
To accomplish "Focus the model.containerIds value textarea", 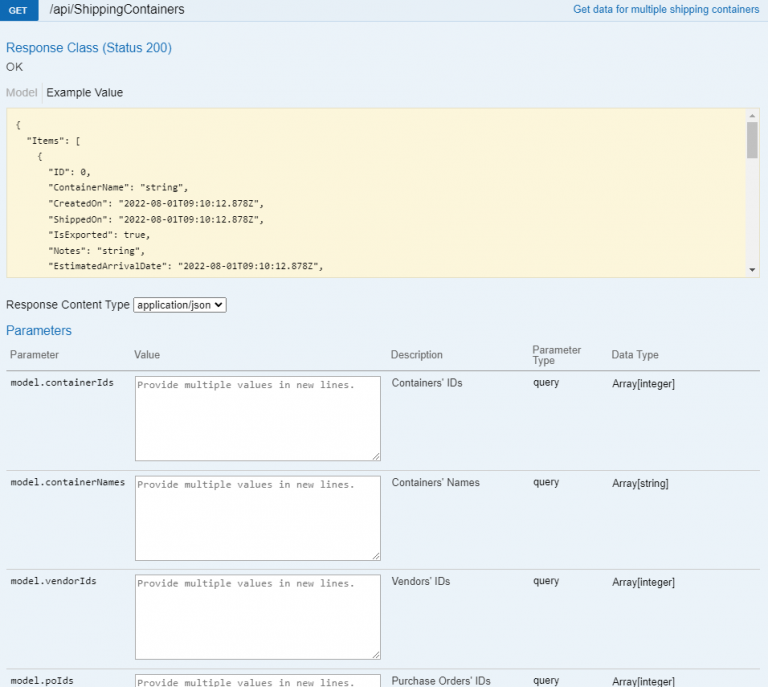I will [258, 419].
